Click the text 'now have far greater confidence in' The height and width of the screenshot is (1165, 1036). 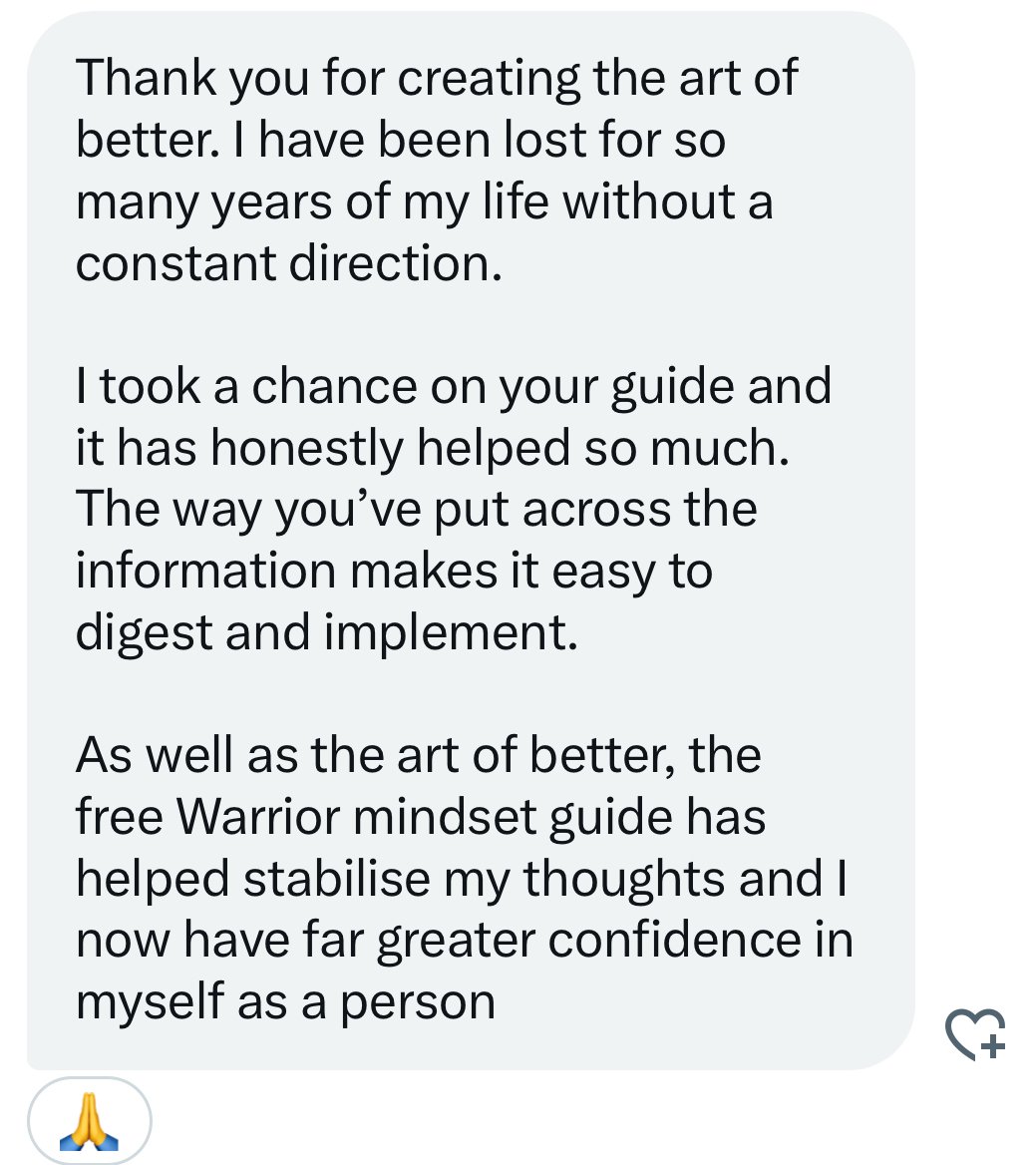pos(465,942)
